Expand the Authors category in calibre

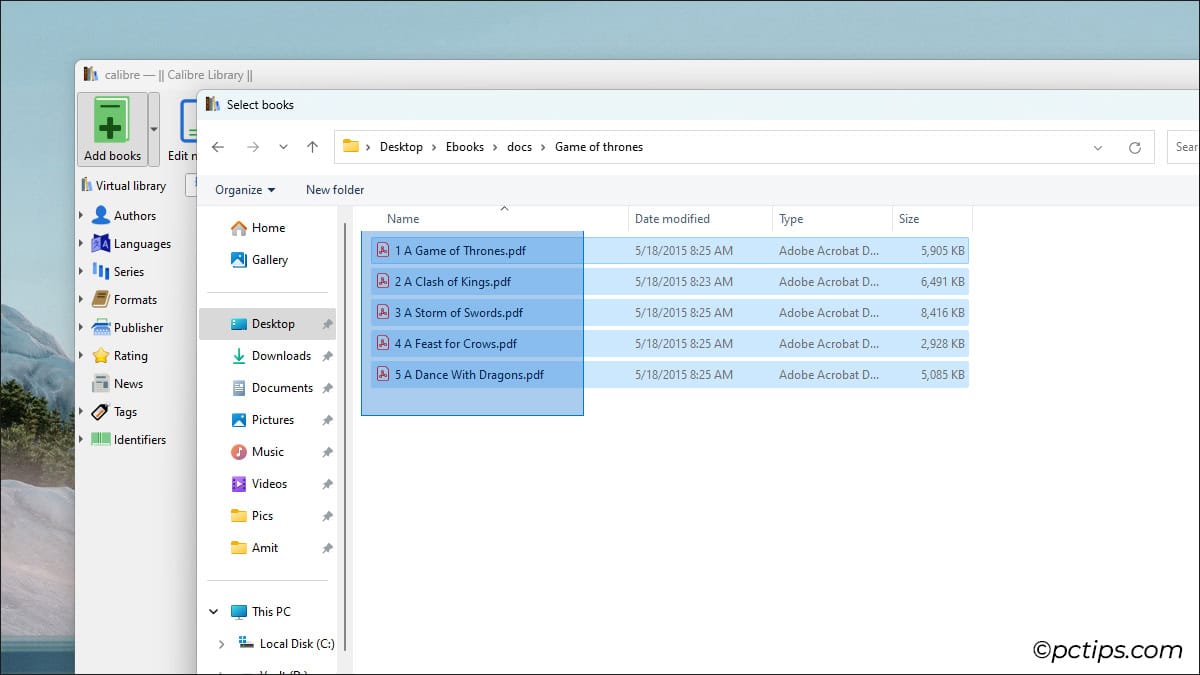pos(82,216)
